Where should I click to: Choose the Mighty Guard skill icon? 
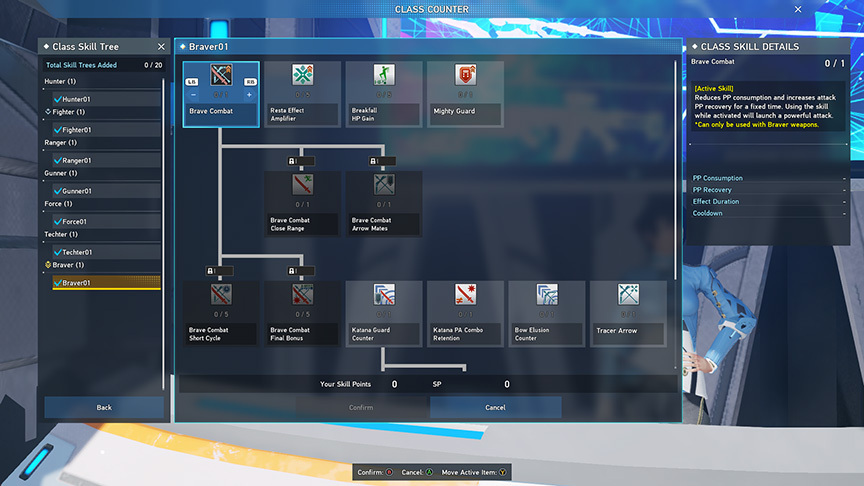click(x=465, y=76)
